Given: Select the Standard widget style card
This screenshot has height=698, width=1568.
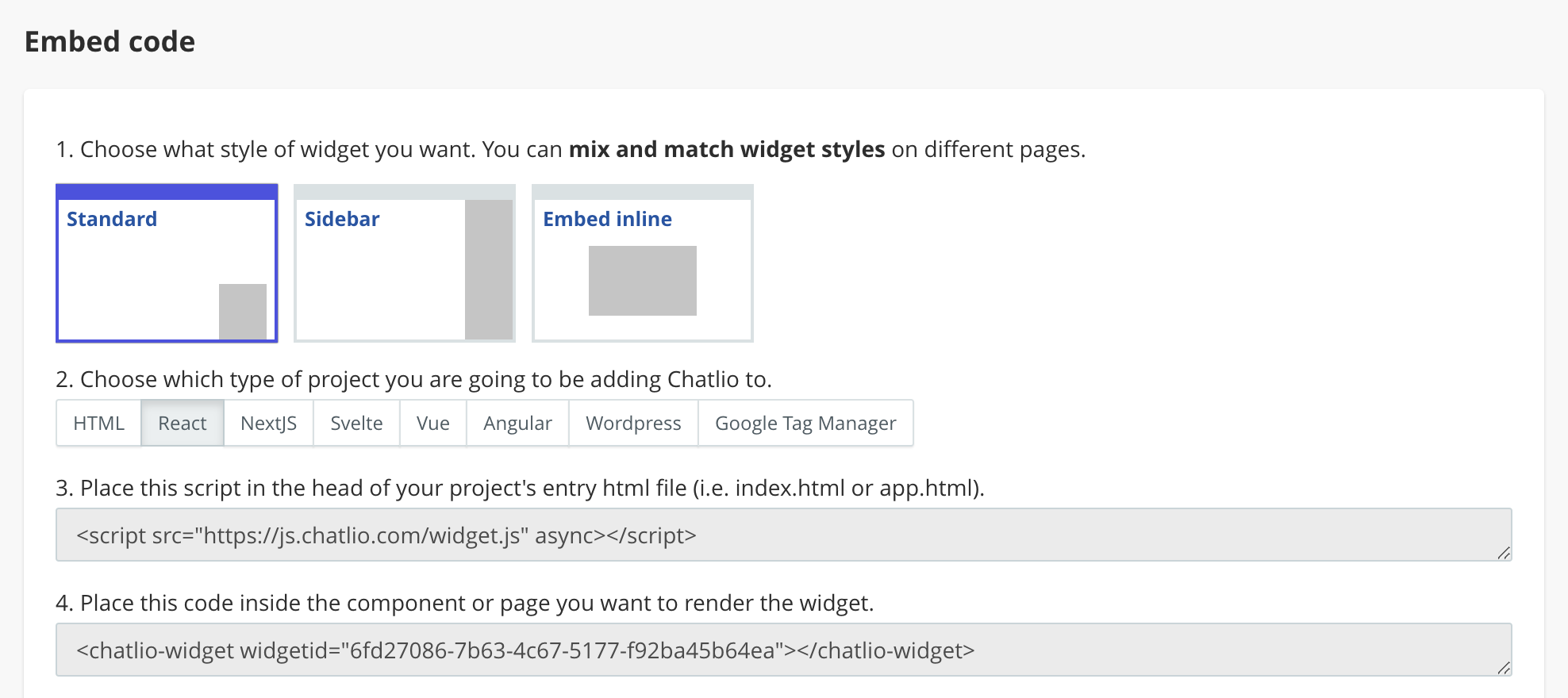Looking at the screenshot, I should [167, 263].
